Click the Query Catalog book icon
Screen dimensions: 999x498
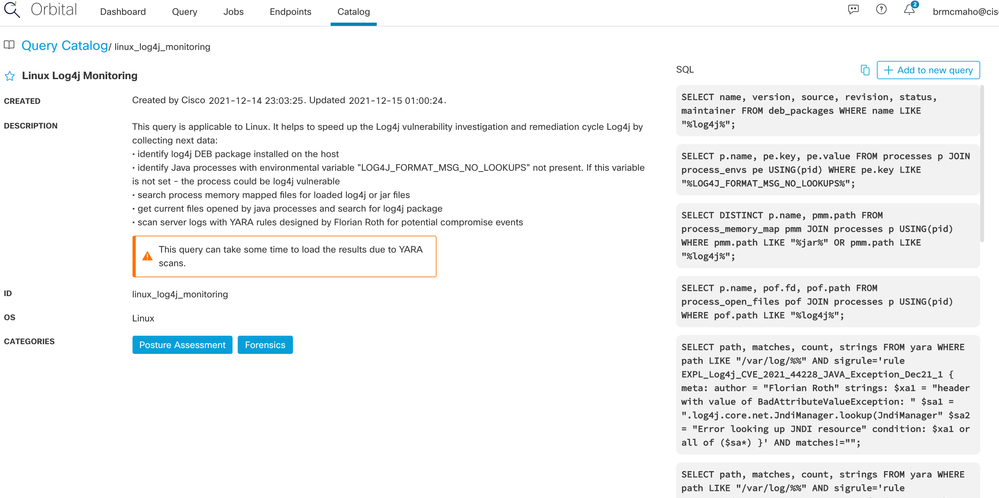pos(9,46)
